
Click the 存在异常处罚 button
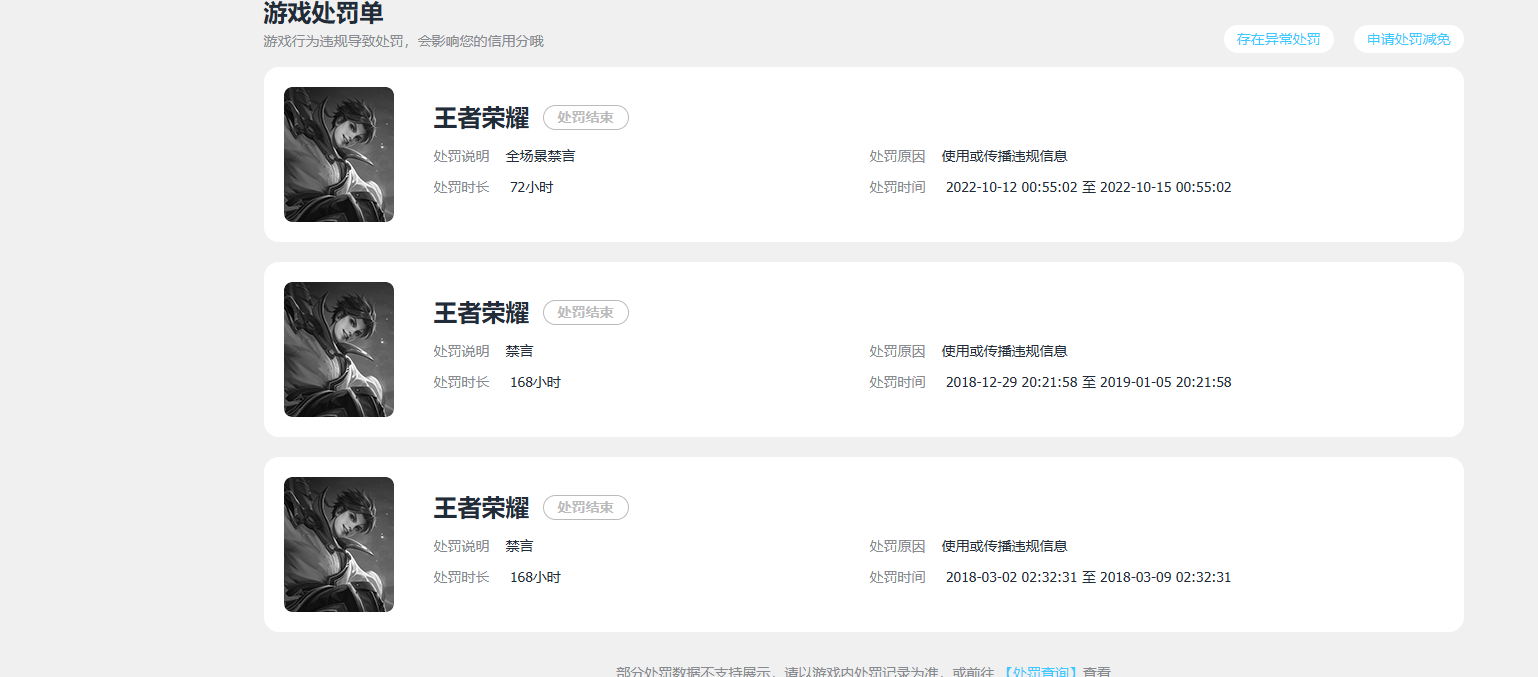point(1278,39)
